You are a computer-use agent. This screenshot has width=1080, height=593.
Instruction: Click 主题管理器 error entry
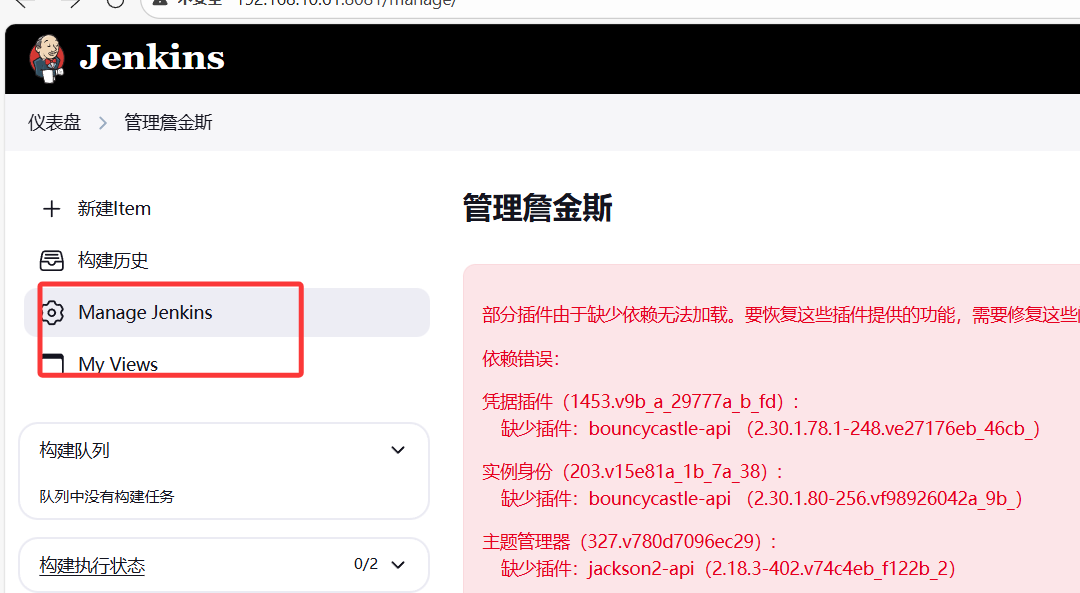coord(630,541)
